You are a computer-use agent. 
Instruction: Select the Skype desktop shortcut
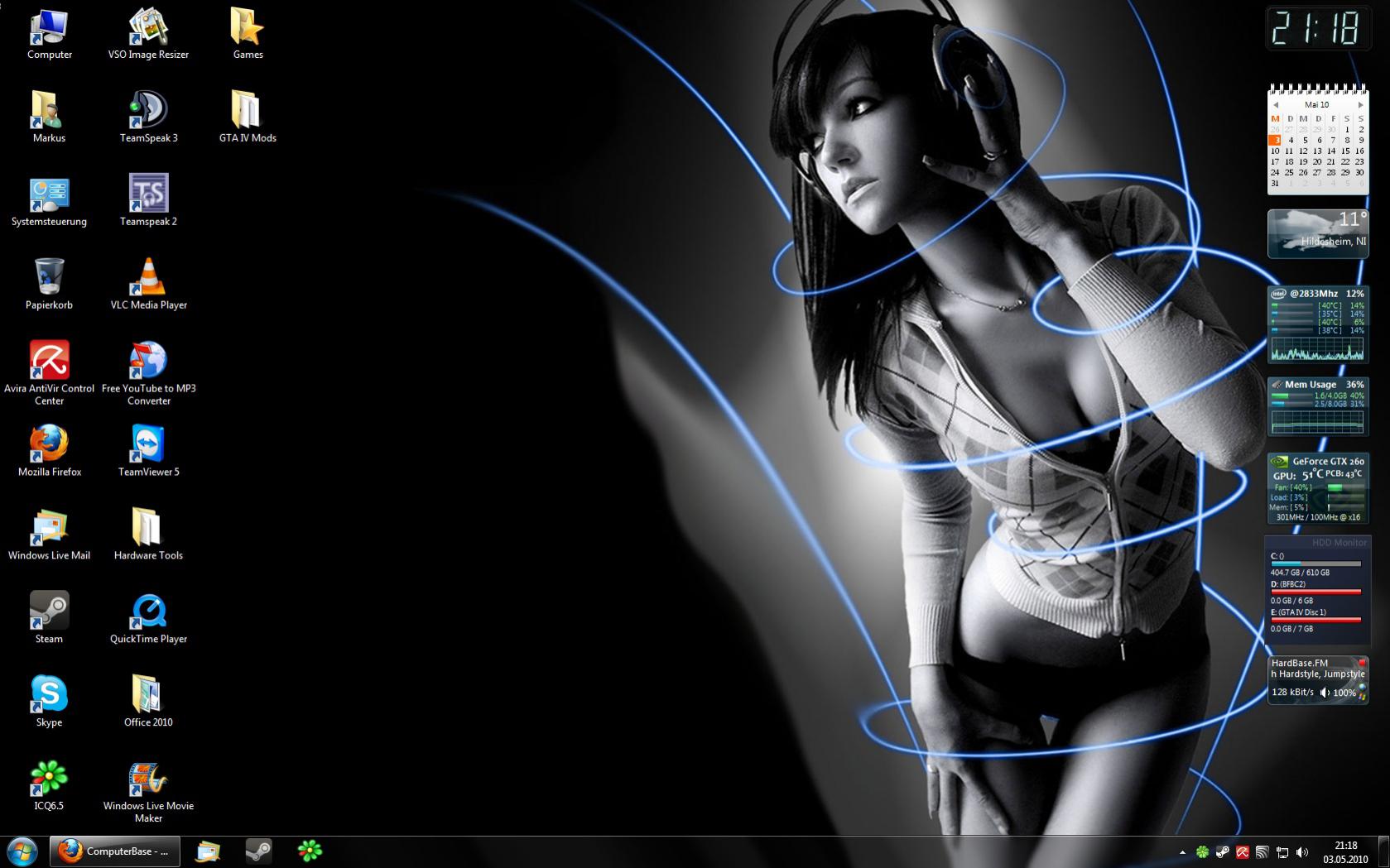[x=49, y=702]
